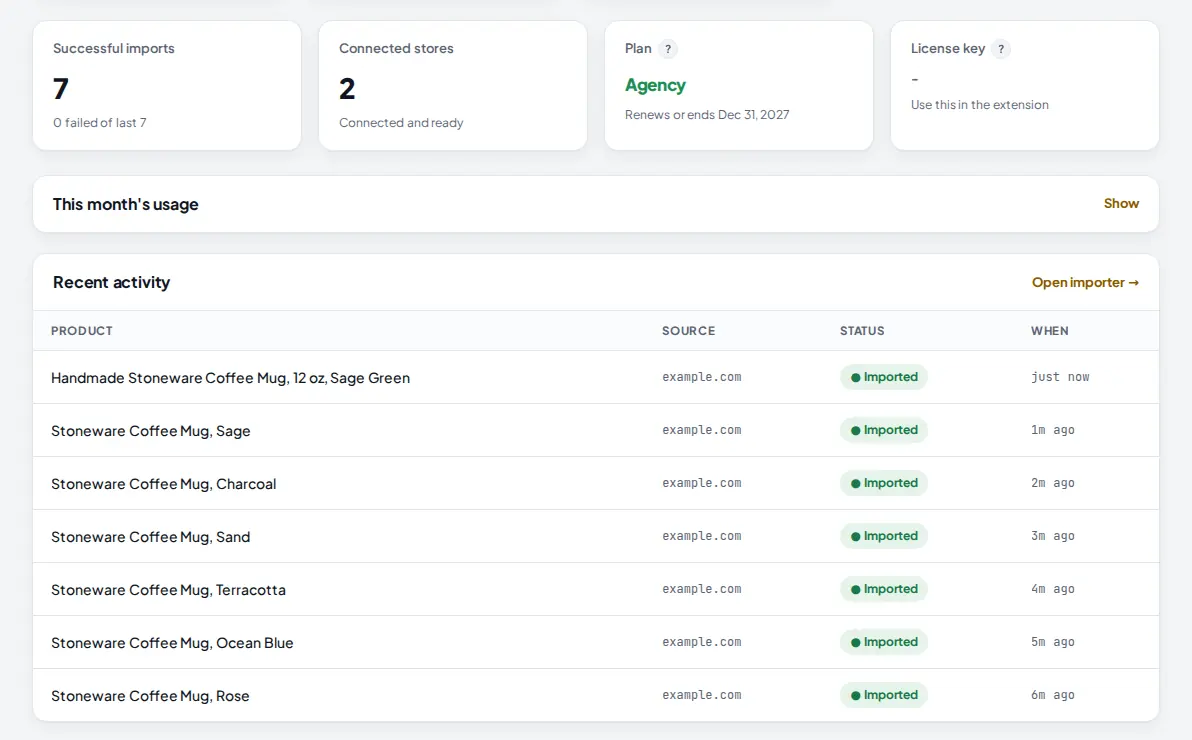Viewport: 1192px width, 740px height.
Task: Select the Handmade Stoneware Coffee Mug Sage Green row
Action: tap(596, 377)
